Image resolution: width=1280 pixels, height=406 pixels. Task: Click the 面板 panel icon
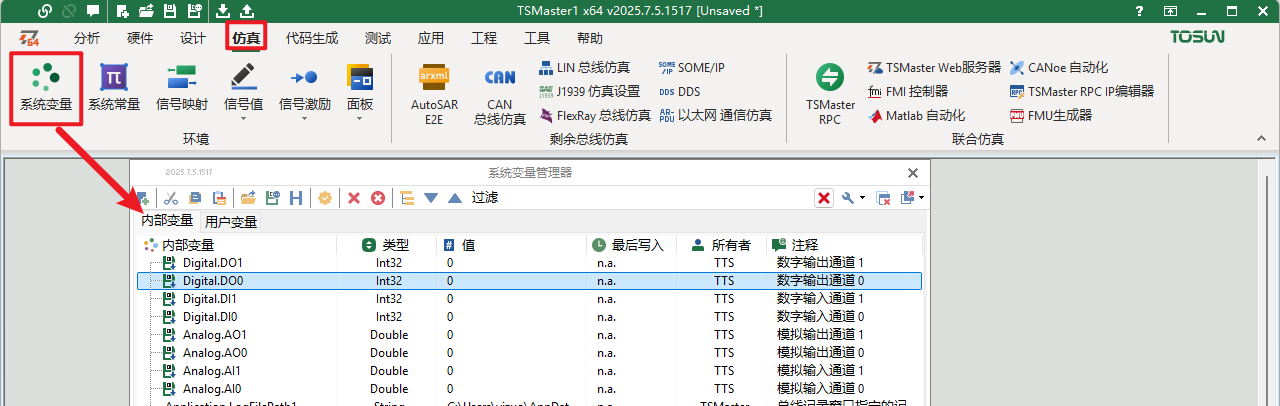[x=360, y=76]
